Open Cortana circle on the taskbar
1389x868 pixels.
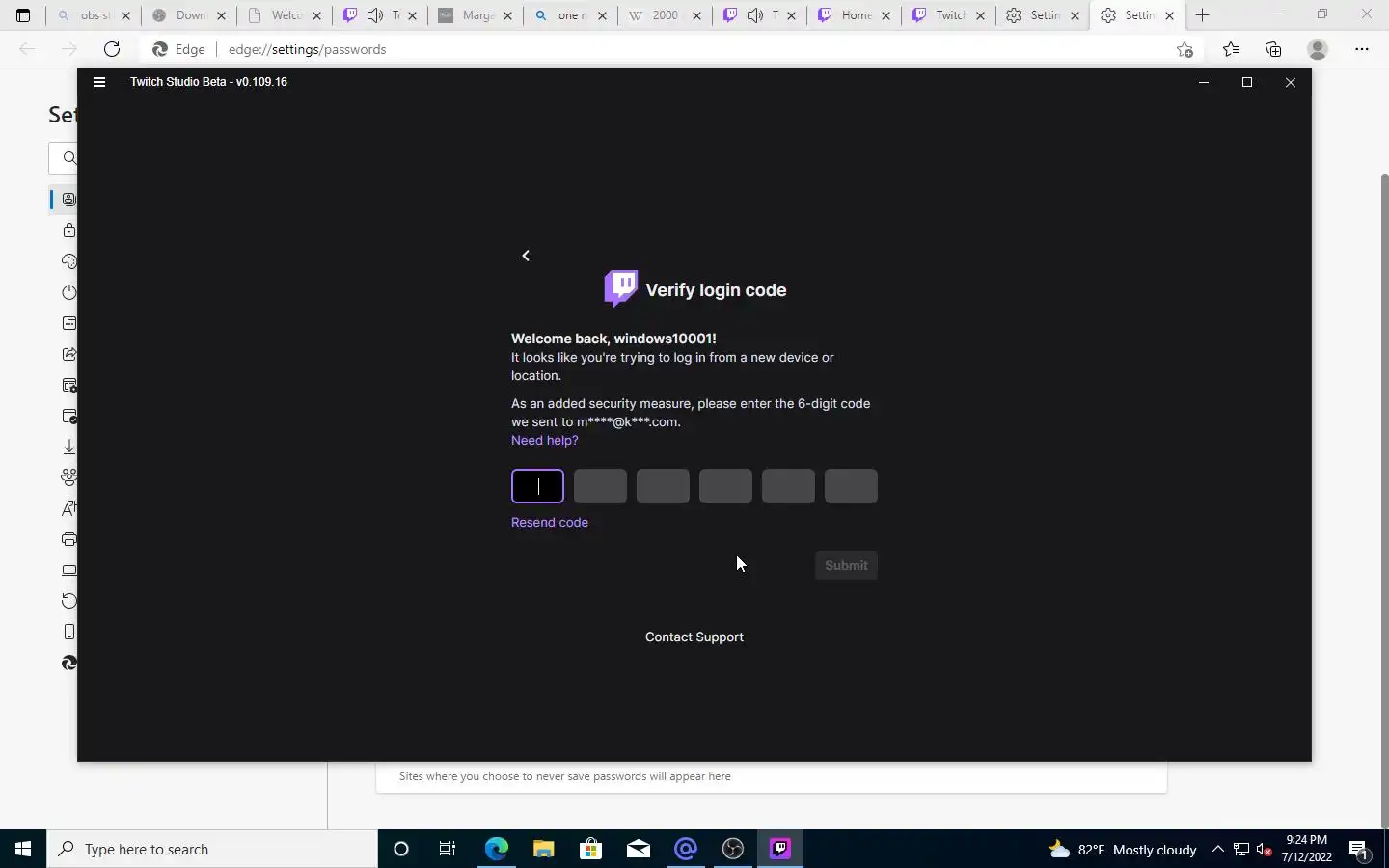tap(401, 849)
